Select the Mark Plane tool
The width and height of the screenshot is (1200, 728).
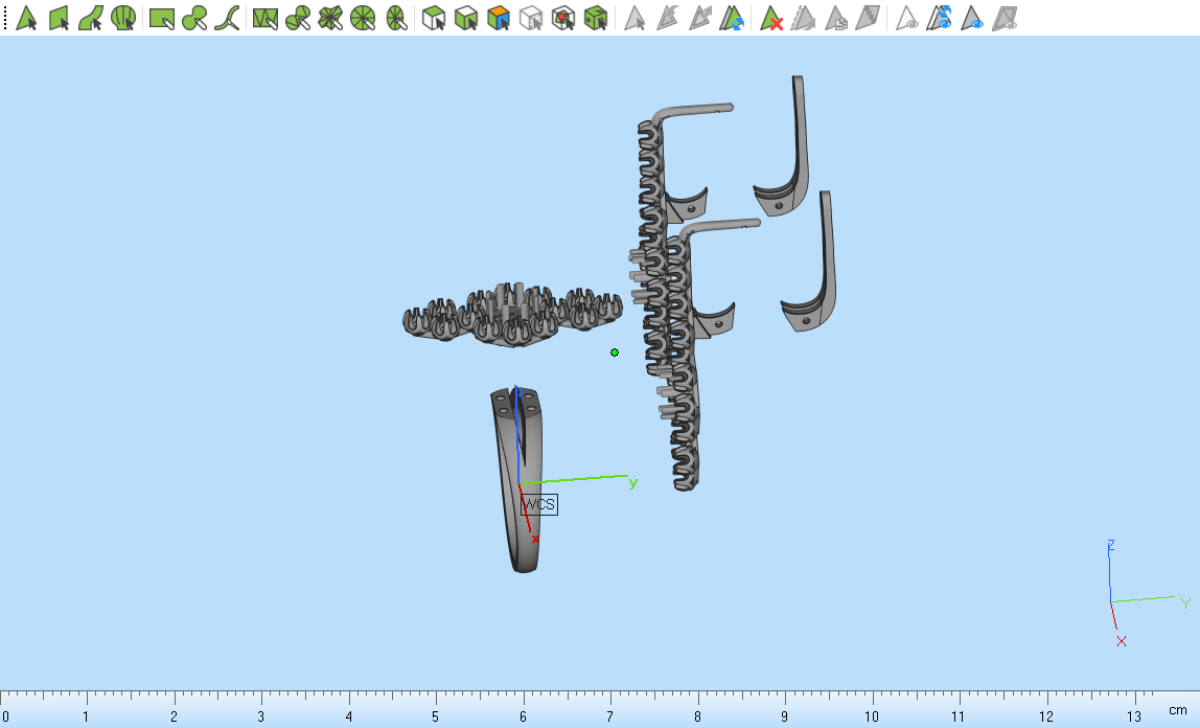point(59,17)
